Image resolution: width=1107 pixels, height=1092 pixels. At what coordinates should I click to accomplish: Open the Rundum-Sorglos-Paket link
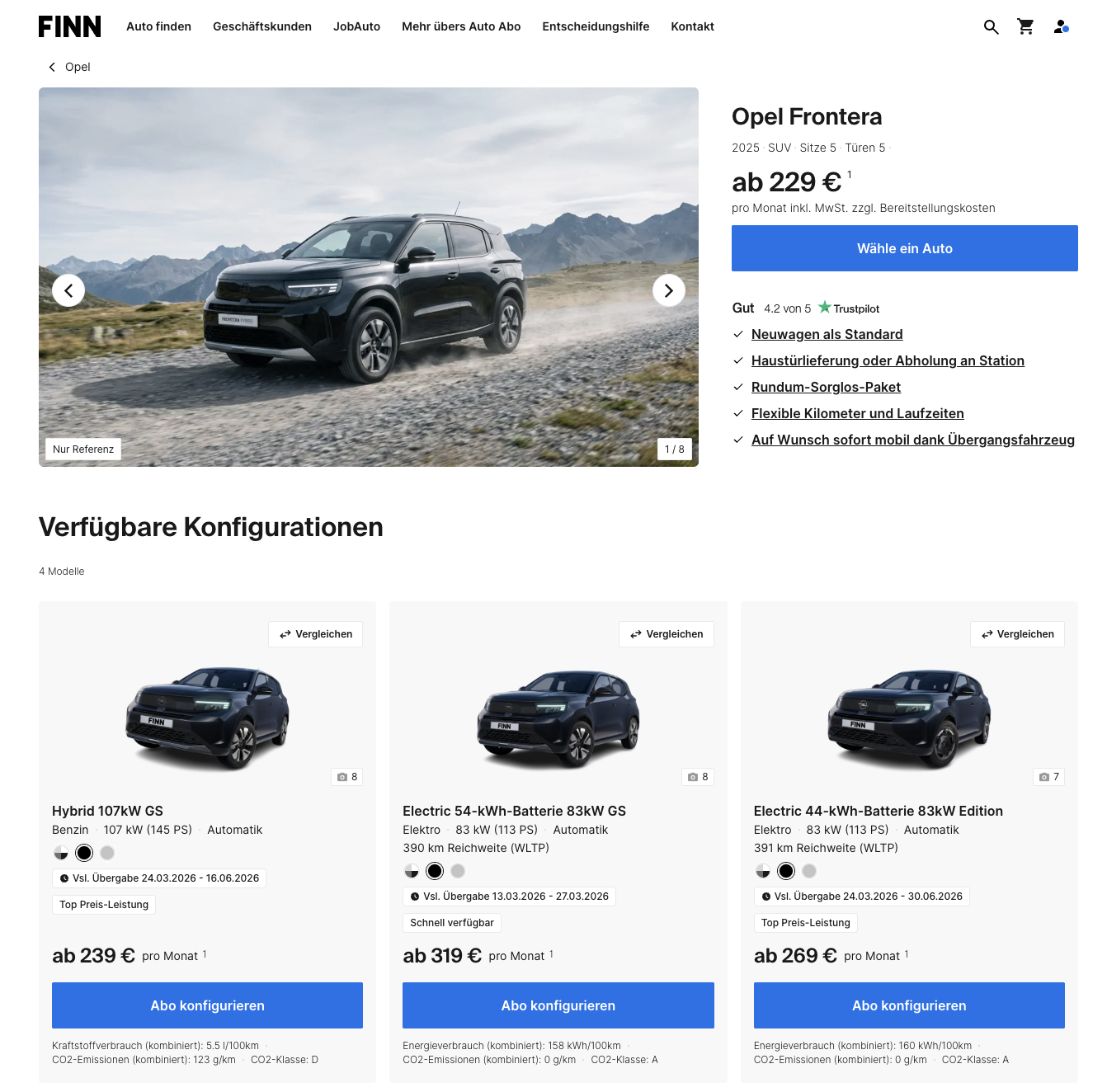pyautogui.click(x=826, y=387)
